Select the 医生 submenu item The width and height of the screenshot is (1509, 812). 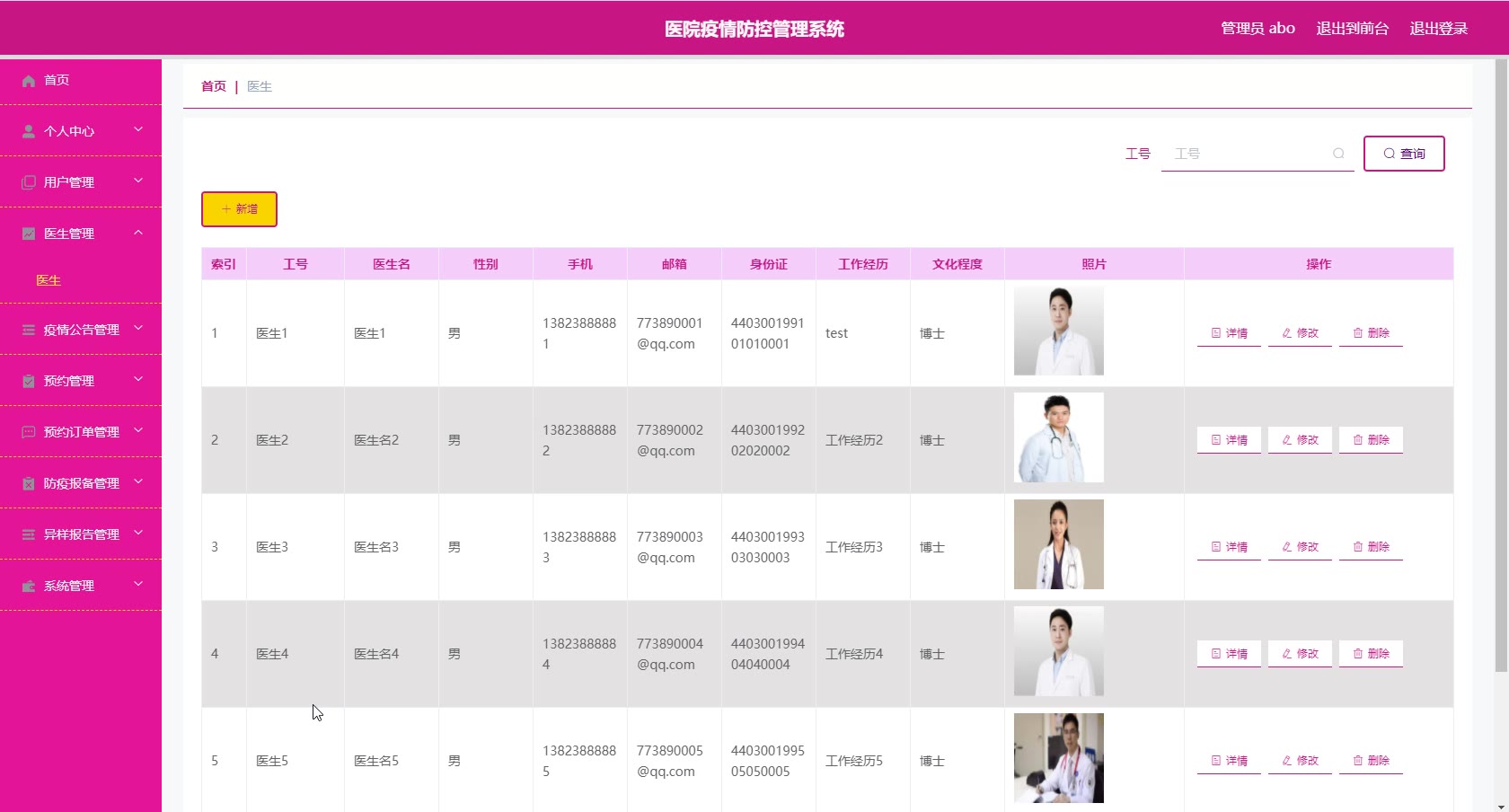tap(49, 281)
